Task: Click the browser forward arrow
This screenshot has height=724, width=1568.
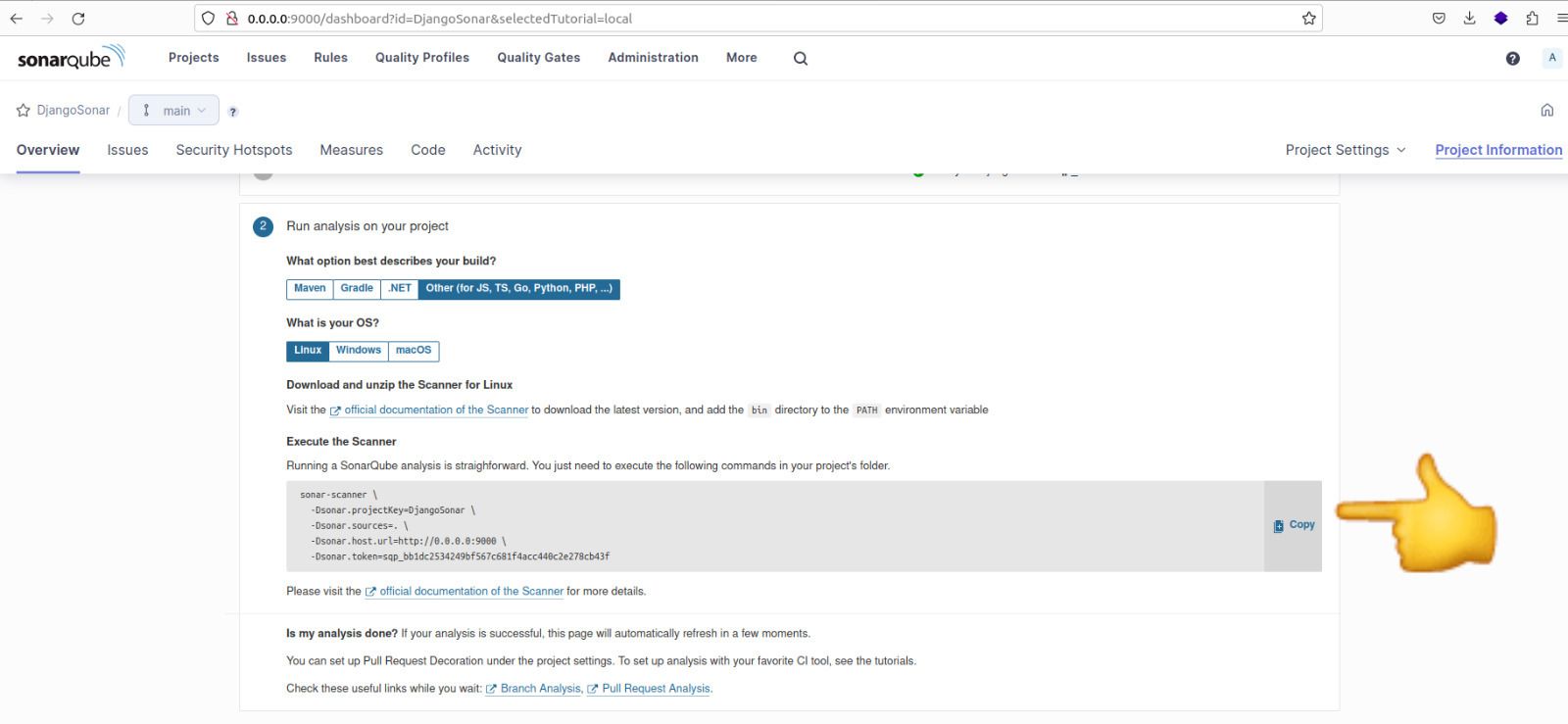Action: point(47,19)
